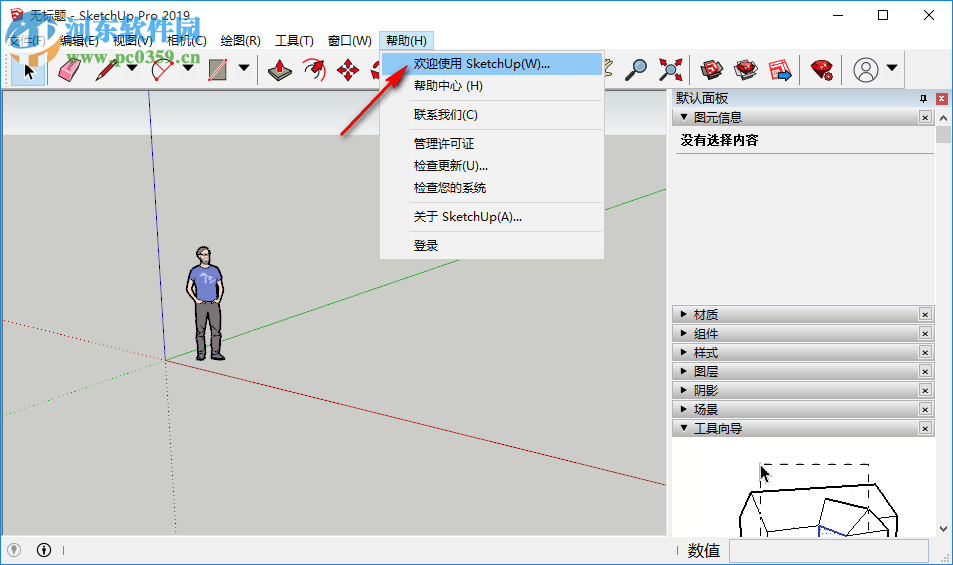953x565 pixels.
Task: Close the 组件 components panel
Action: pyautogui.click(x=925, y=333)
